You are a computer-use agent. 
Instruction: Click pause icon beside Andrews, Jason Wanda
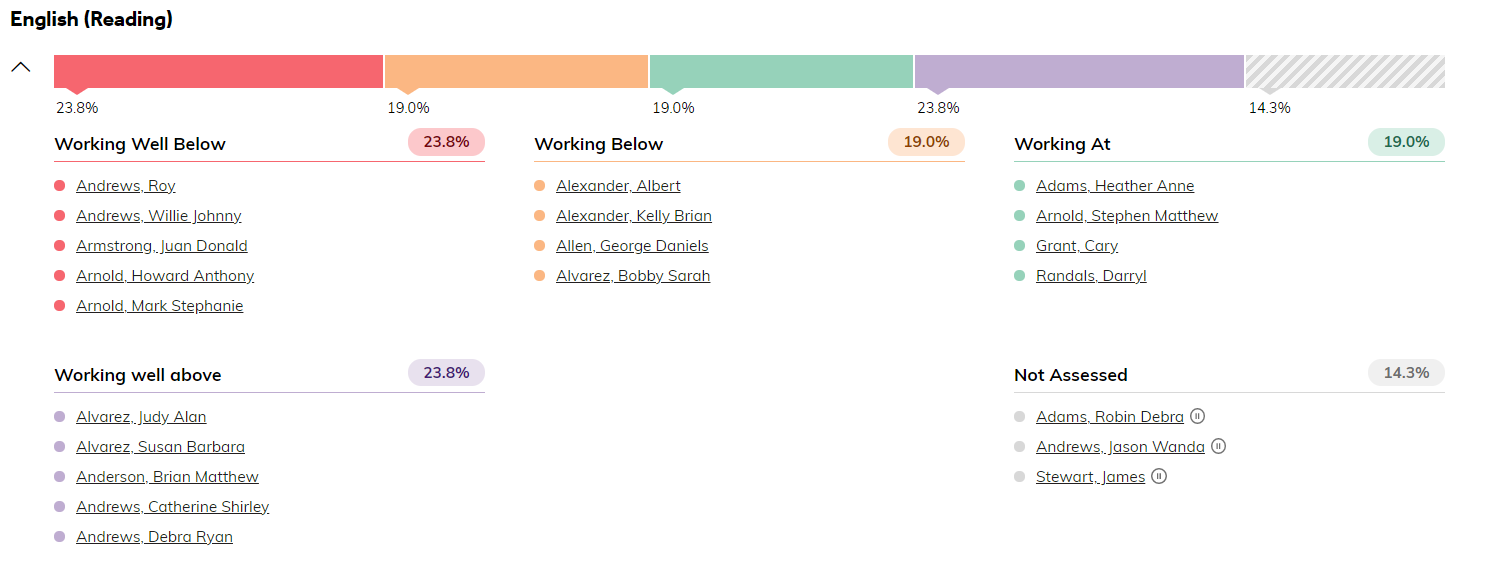[x=1218, y=447]
